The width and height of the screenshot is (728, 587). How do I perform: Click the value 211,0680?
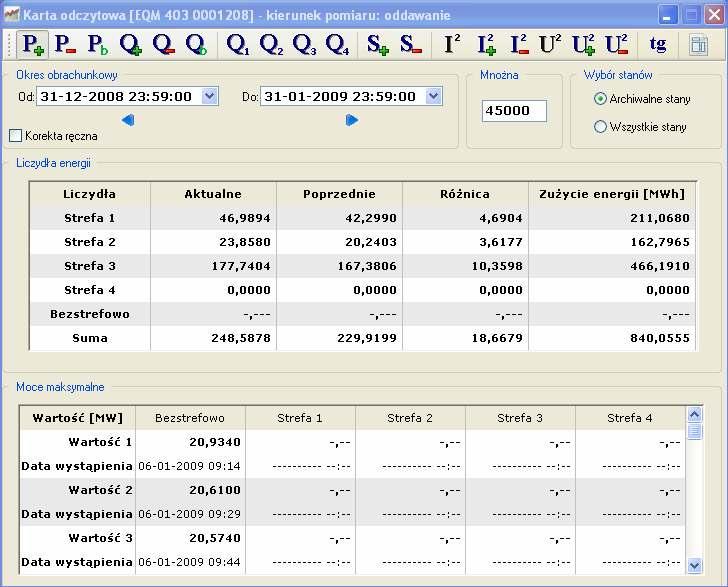point(660,218)
